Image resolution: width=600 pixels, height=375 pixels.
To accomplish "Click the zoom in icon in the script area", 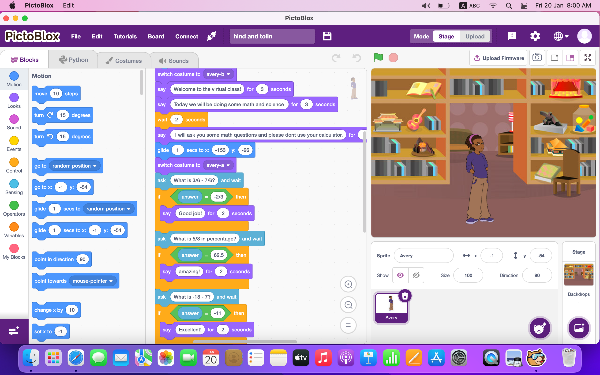I will click(348, 284).
